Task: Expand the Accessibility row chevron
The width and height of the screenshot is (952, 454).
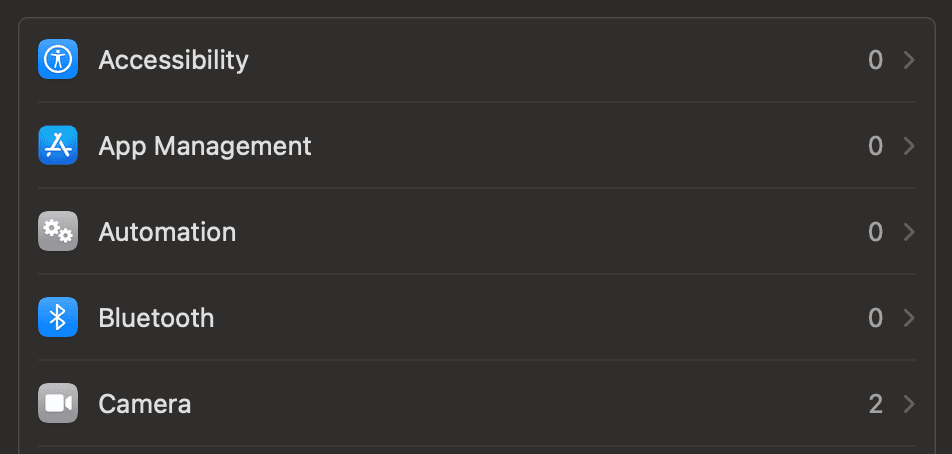Action: [909, 60]
